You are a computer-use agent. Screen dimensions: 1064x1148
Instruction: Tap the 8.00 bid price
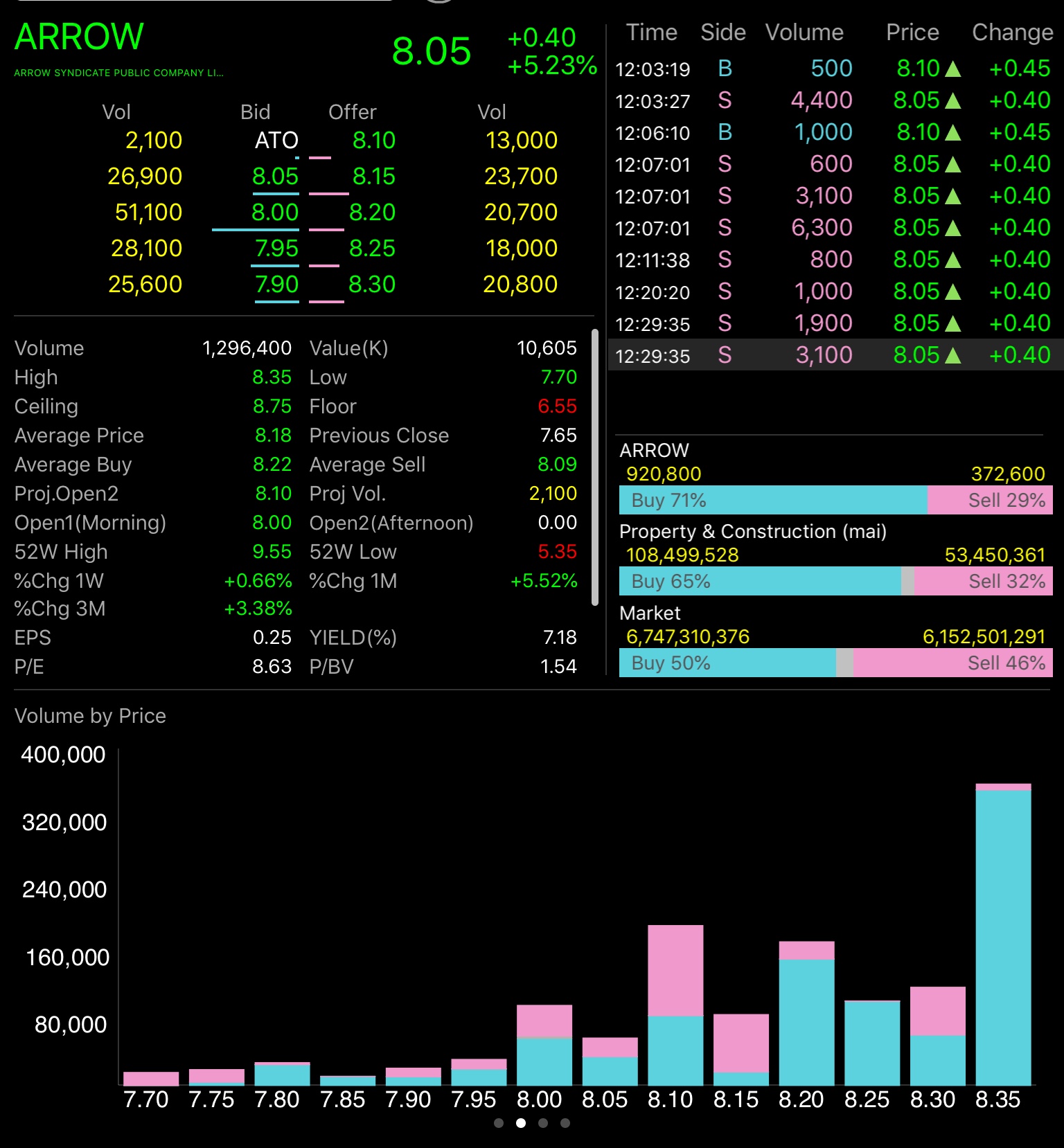coord(275,213)
